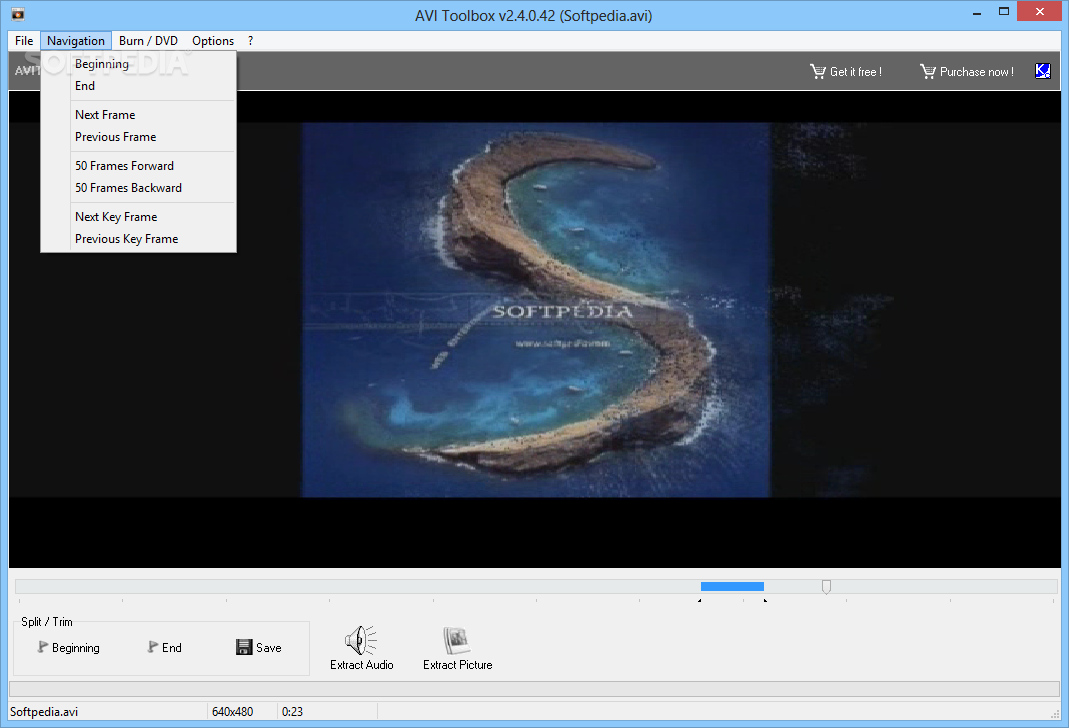1069x728 pixels.
Task: Click the selection end marker under the timeline
Action: (x=766, y=601)
